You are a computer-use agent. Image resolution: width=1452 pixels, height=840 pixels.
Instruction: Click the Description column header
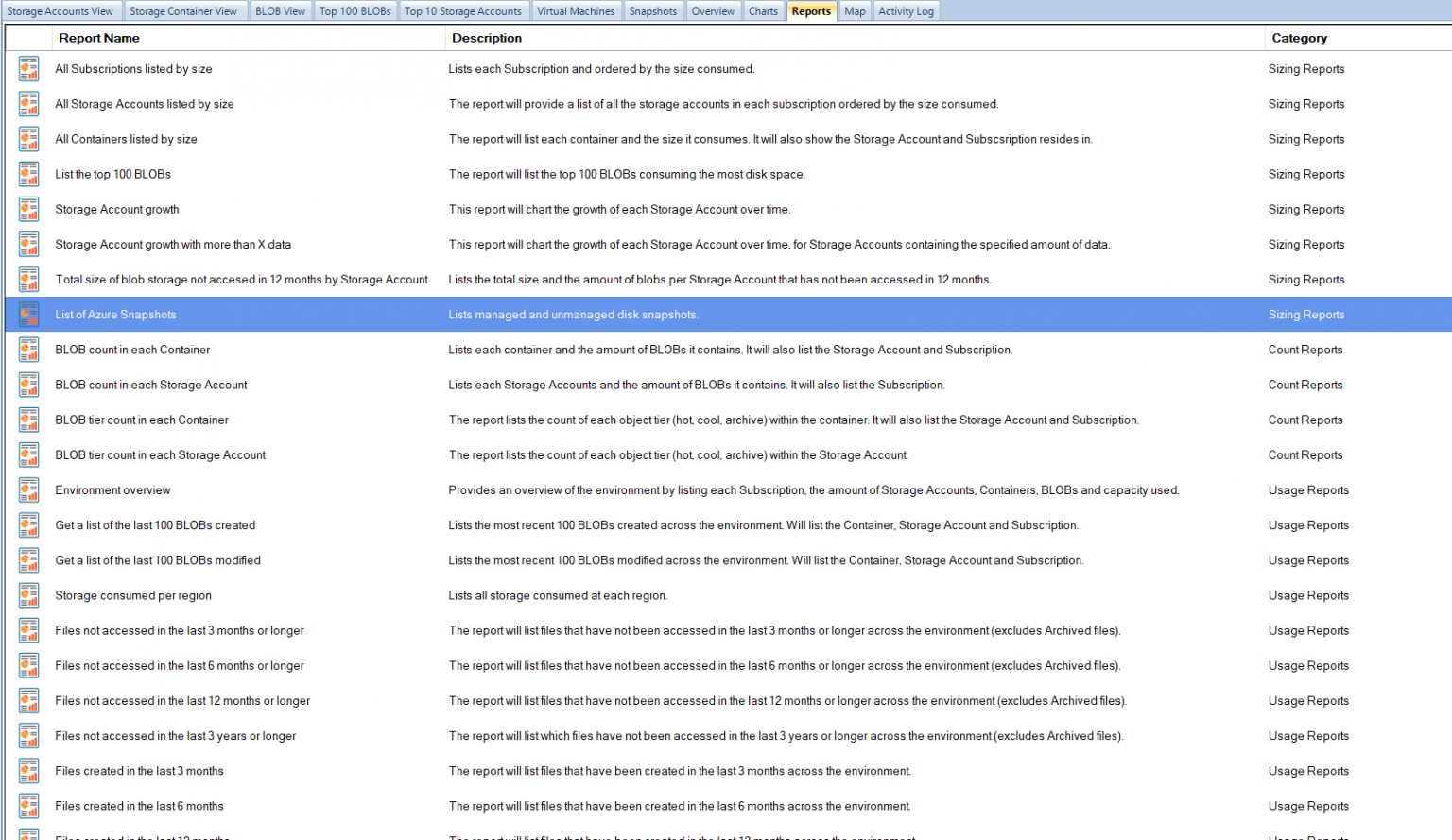point(487,38)
